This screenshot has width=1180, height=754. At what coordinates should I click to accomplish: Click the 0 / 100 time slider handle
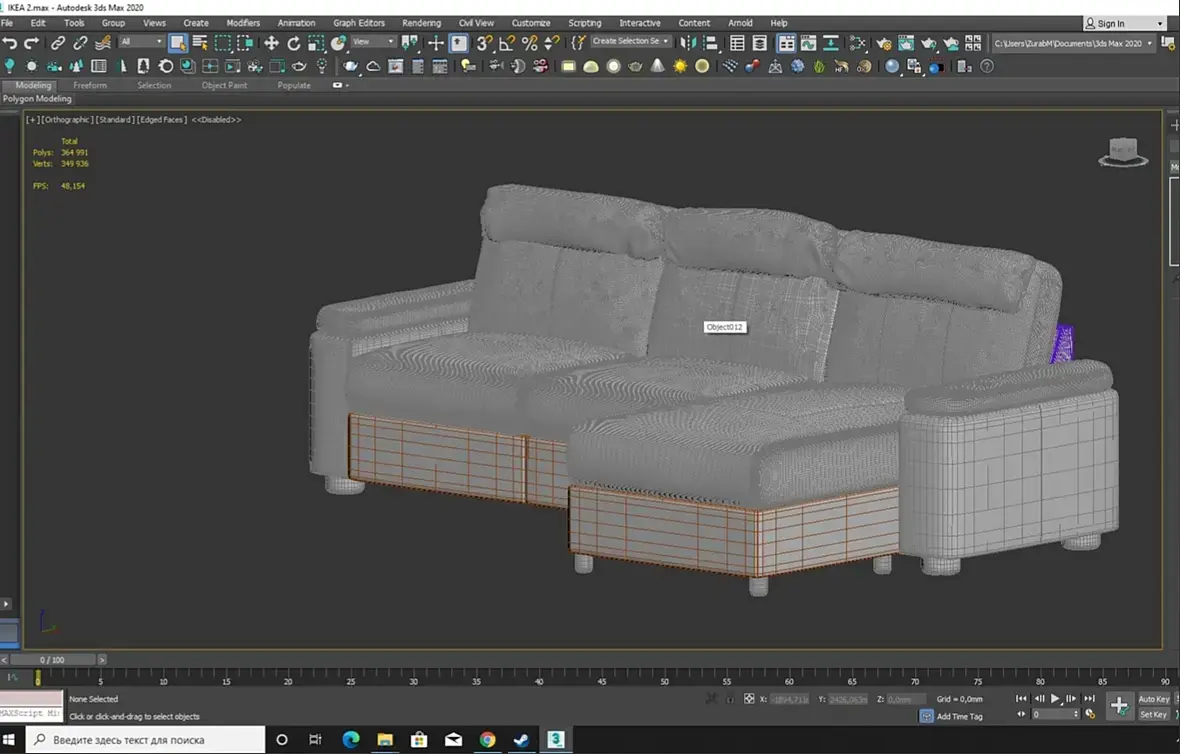[x=51, y=660]
